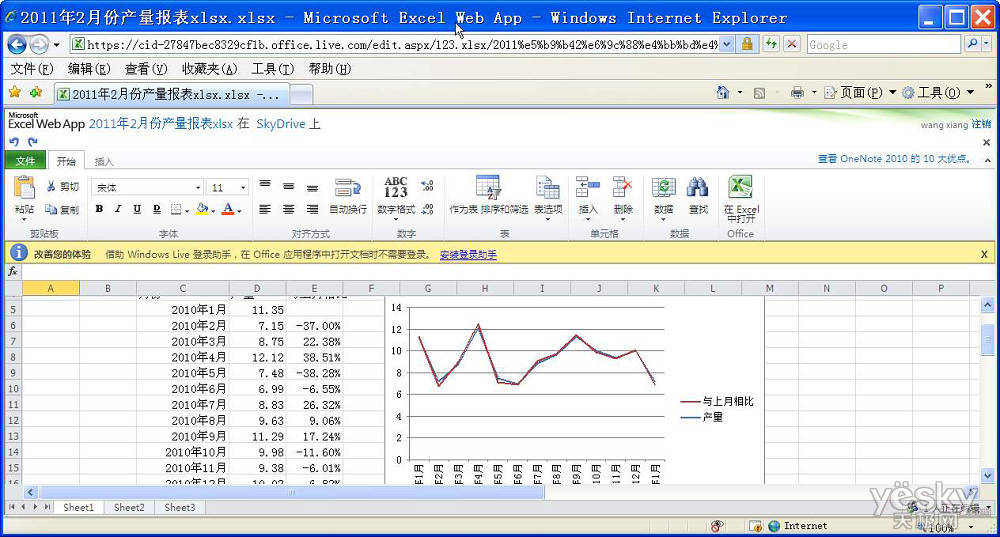Click the browser Home icon
This screenshot has width=1000, height=537.
(x=722, y=92)
